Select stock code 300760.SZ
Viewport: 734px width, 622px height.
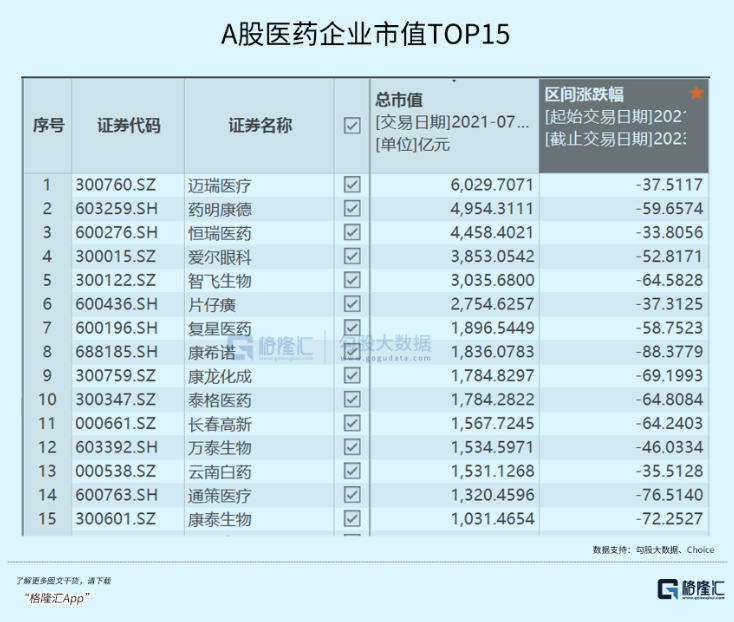(x=115, y=185)
